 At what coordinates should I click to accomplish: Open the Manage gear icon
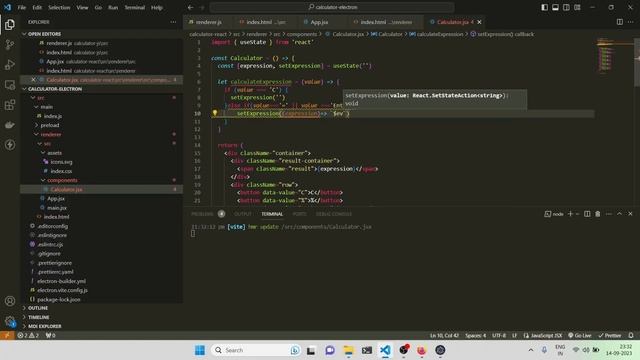[10, 321]
